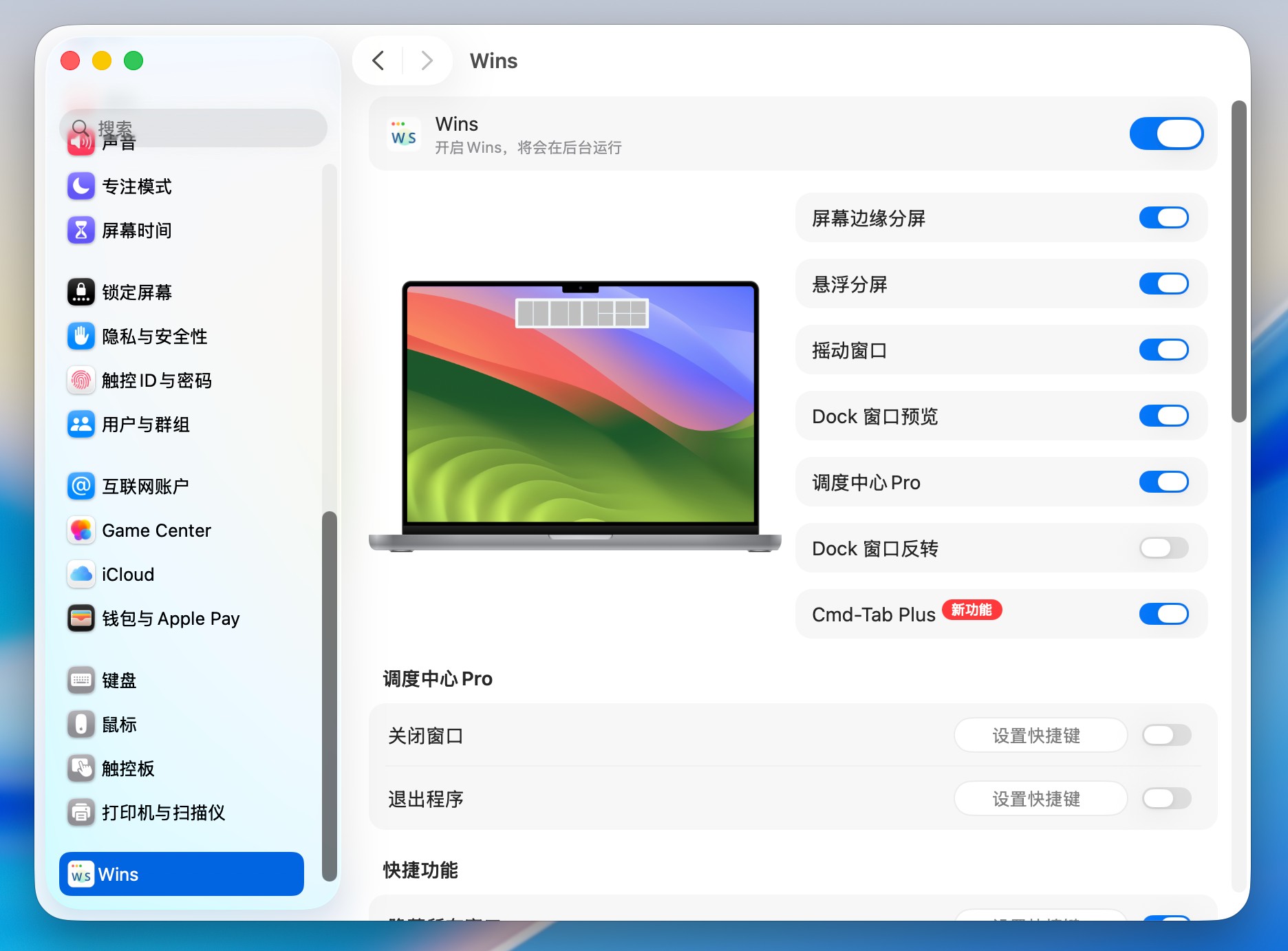The height and width of the screenshot is (951, 1288).
Task: Disable the Cmd-Tab Plus toggle
Action: pyautogui.click(x=1163, y=614)
